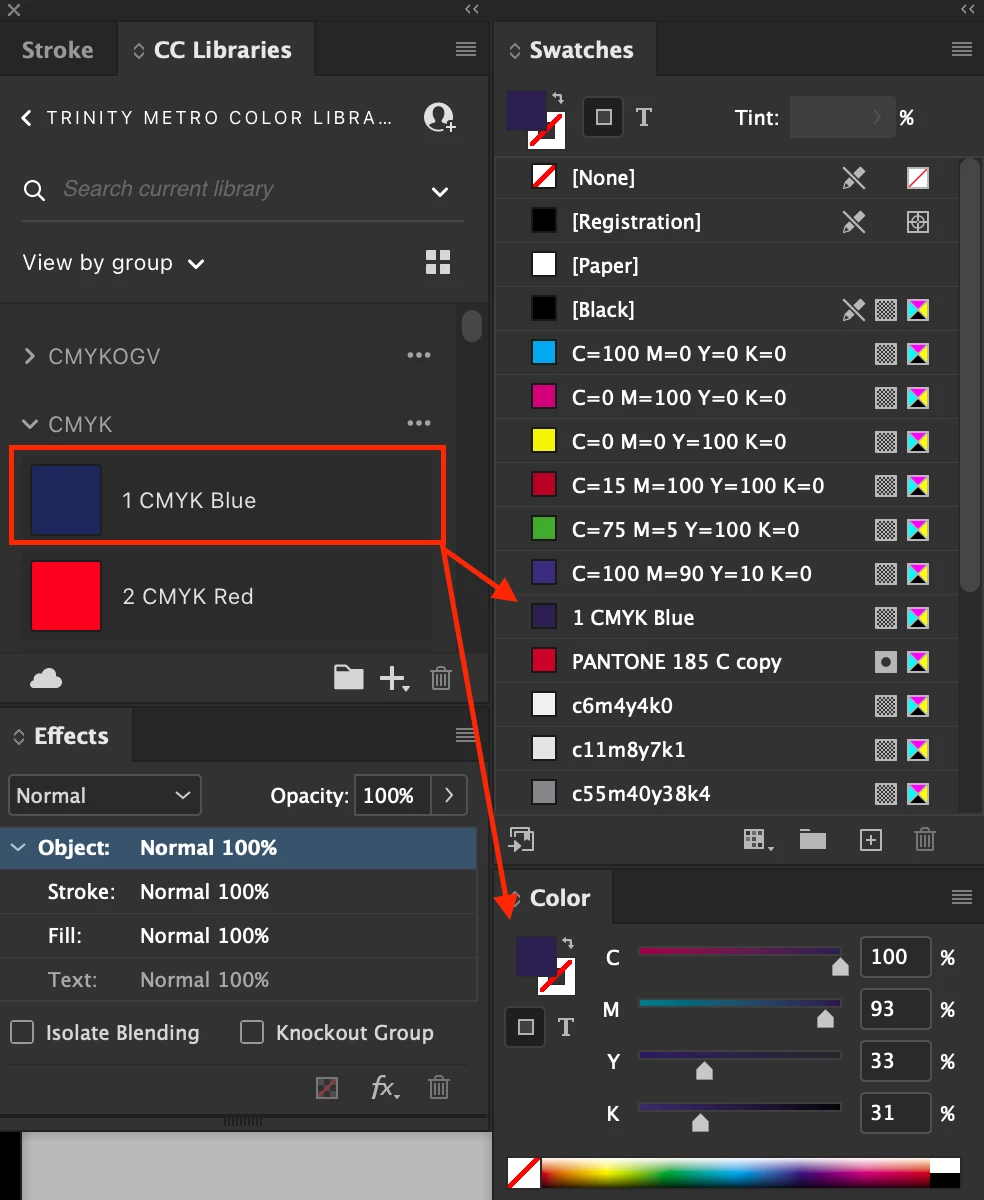Delete effects trash icon in Effects panel

(x=438, y=1088)
